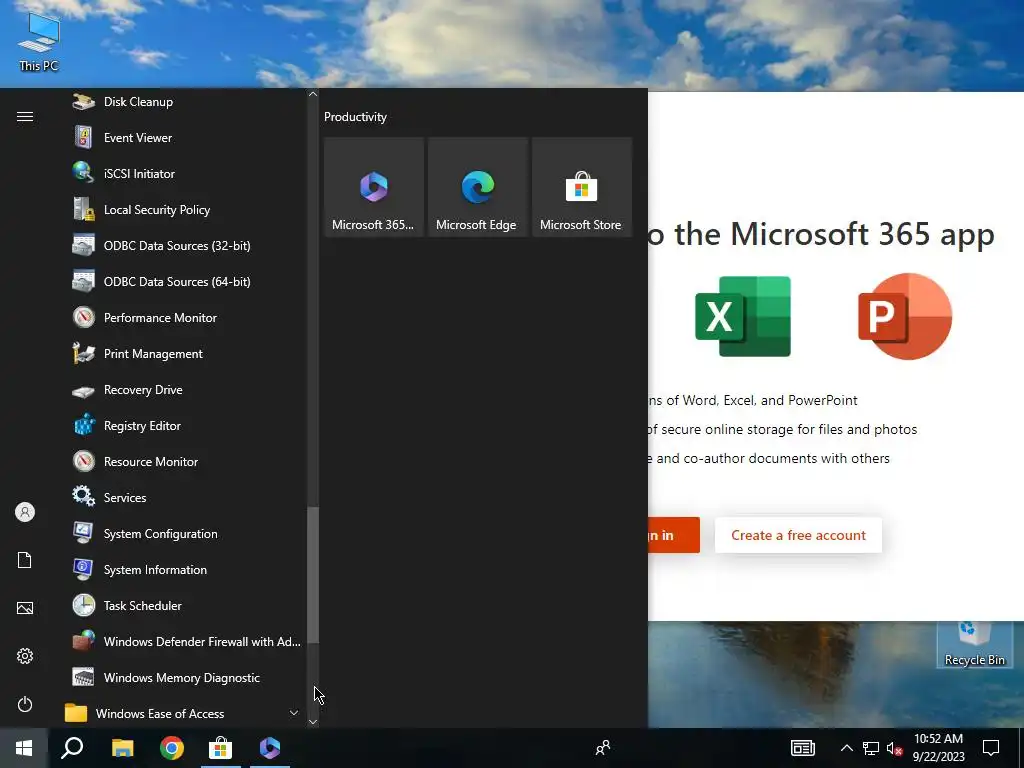Launch ODBC Data Sources (32-bit)
Image resolution: width=1024 pixels, height=768 pixels.
[183, 246]
